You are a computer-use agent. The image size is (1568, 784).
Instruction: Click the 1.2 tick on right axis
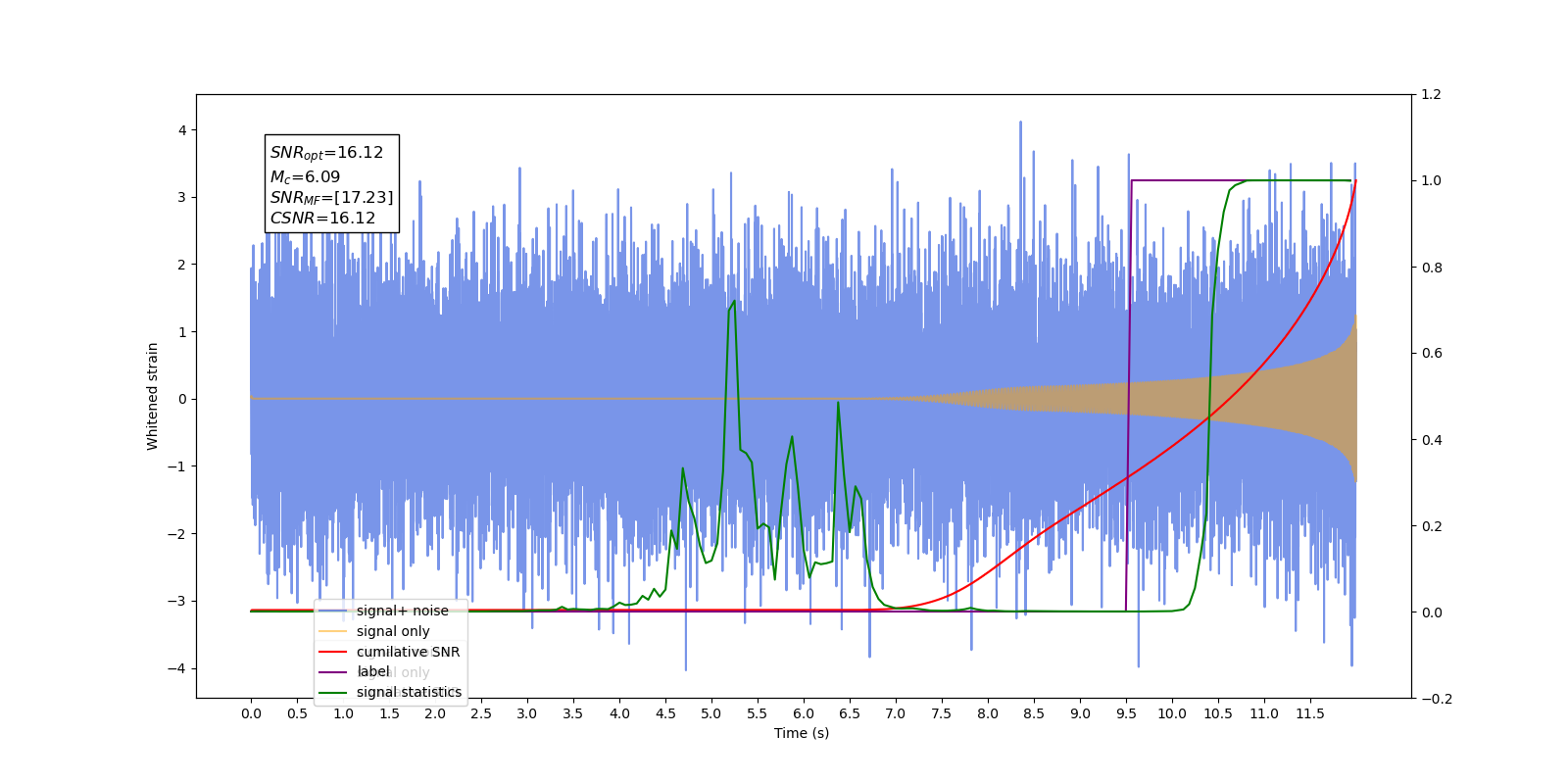pos(1431,95)
